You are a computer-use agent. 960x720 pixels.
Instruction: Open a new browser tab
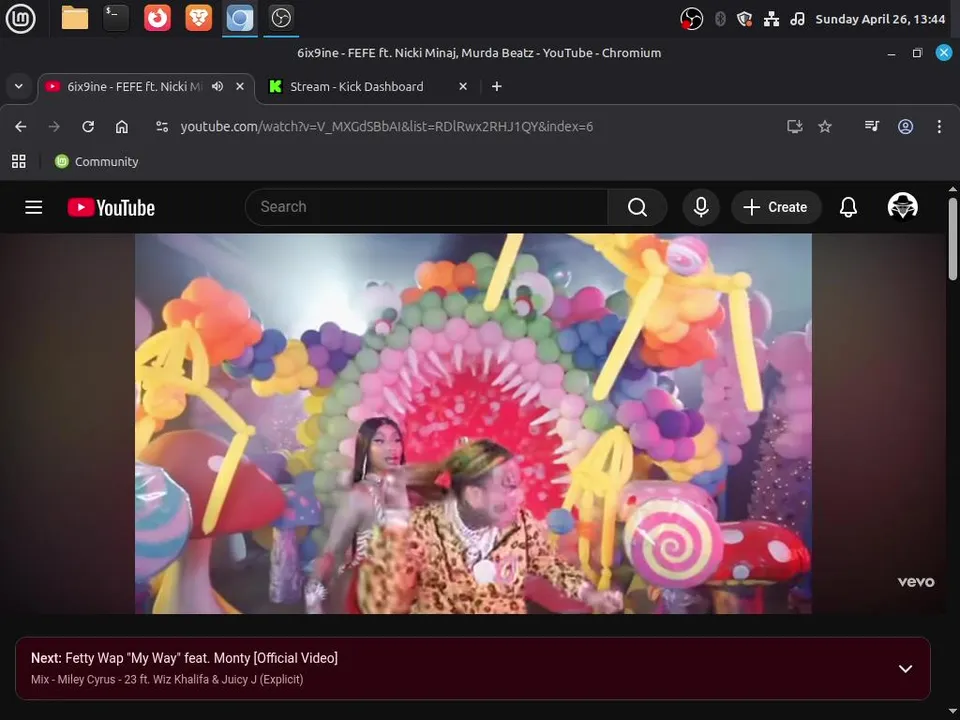(x=497, y=86)
